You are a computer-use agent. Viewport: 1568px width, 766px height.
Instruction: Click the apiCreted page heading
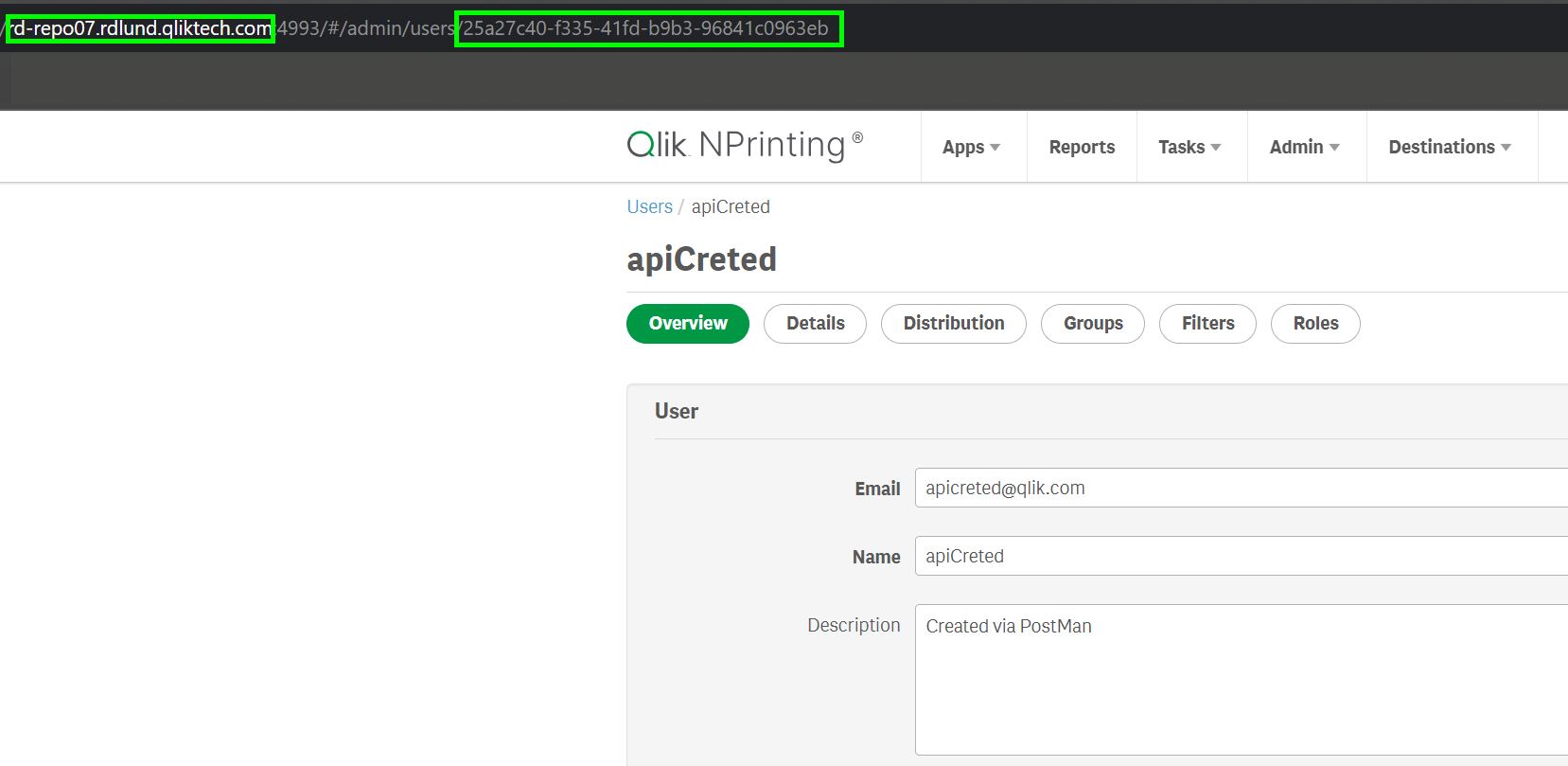click(x=701, y=259)
